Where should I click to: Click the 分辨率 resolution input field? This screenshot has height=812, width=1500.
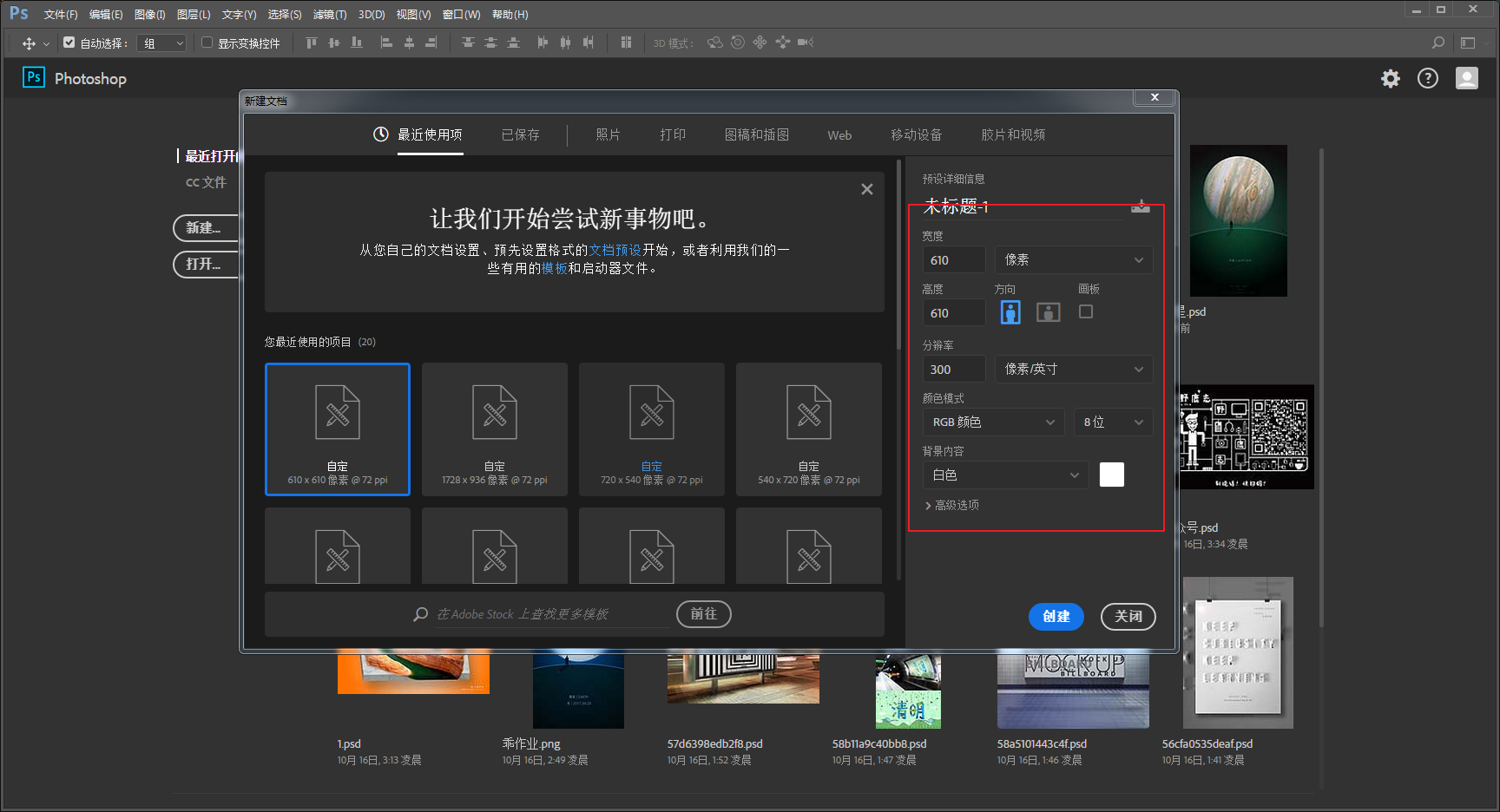pyautogui.click(x=954, y=370)
